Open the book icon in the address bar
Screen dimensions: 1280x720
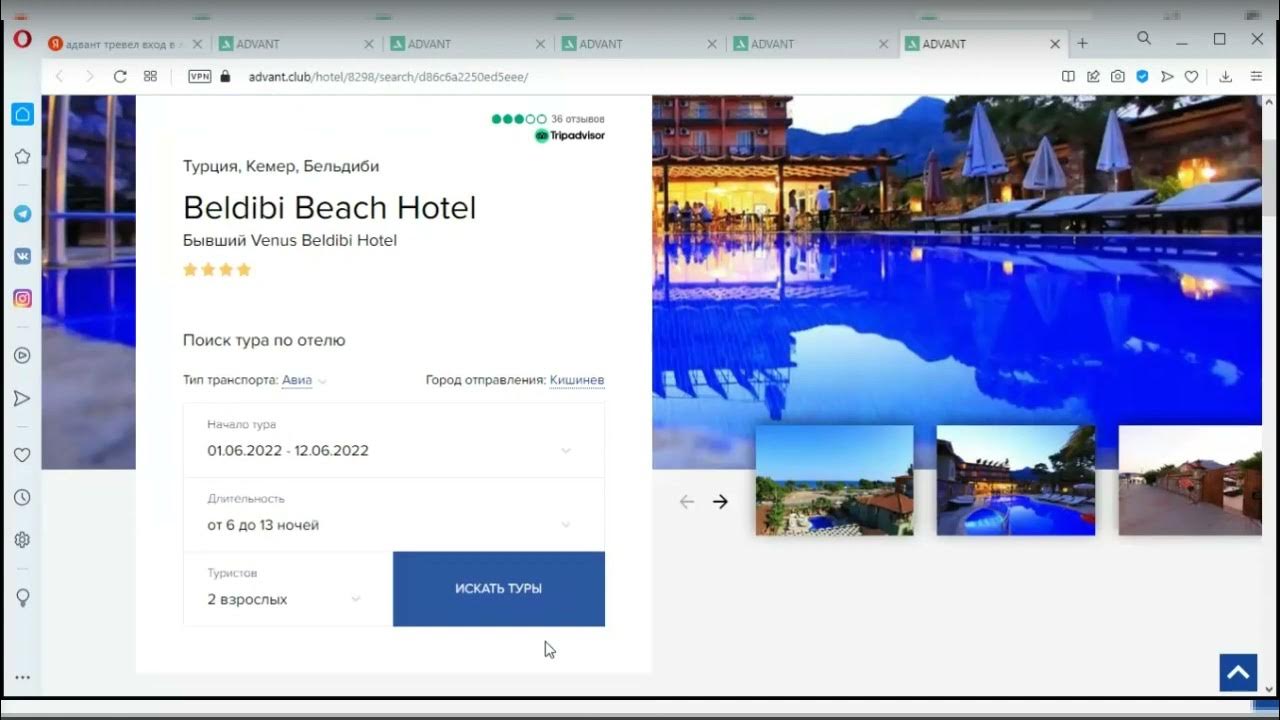(1068, 76)
